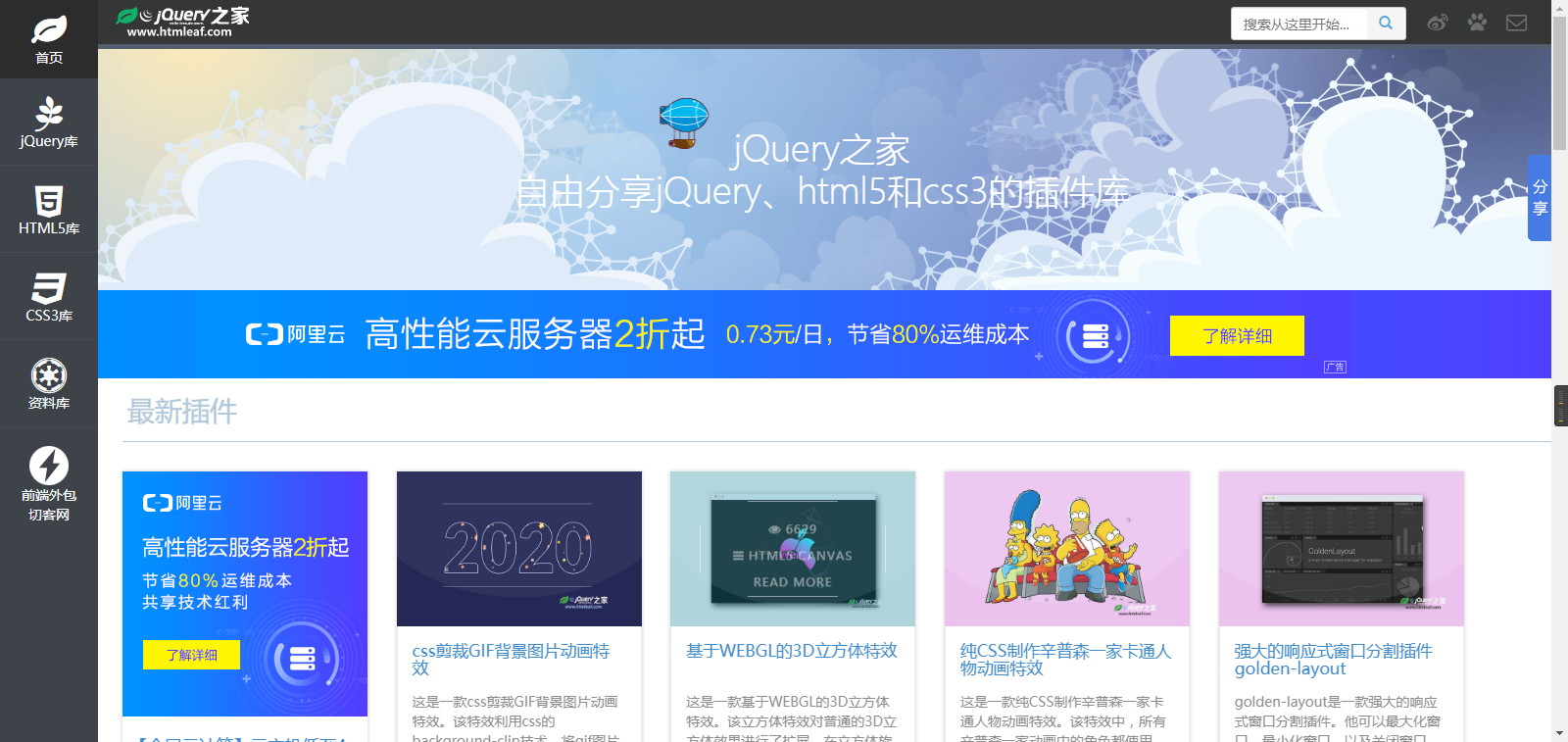Image resolution: width=1568 pixels, height=742 pixels.
Task: Click the jQuery之家 banner title
Action: (821, 150)
